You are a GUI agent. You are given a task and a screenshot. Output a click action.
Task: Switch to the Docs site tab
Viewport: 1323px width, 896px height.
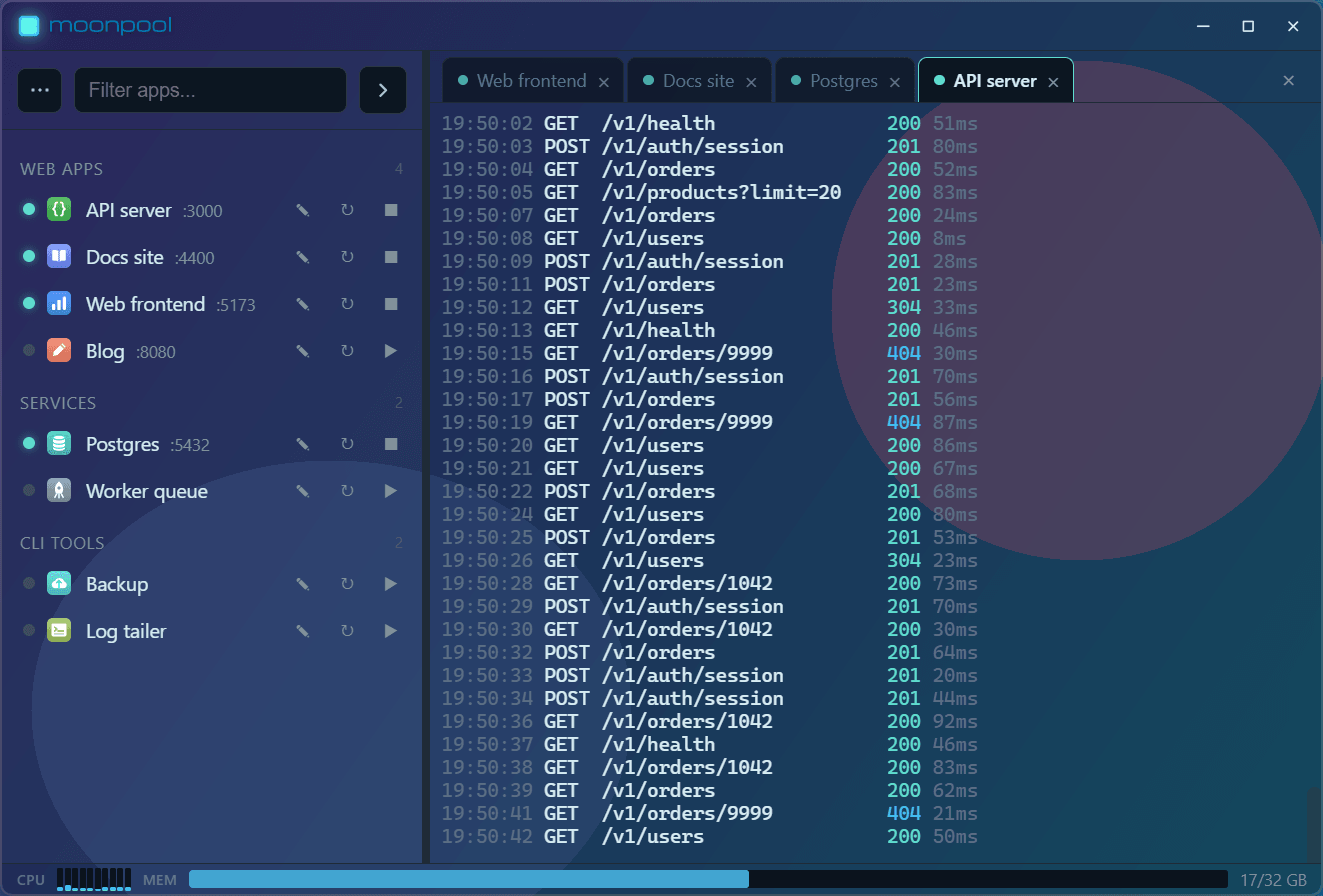(x=698, y=81)
